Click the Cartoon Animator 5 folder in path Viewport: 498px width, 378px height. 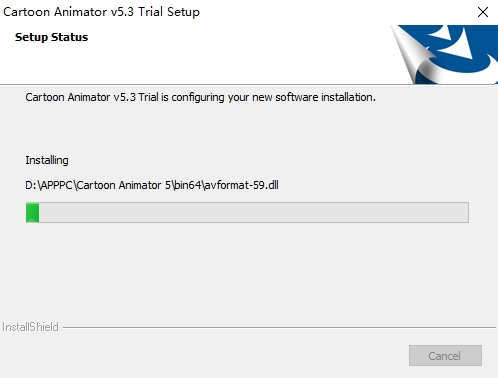pyautogui.click(x=124, y=185)
